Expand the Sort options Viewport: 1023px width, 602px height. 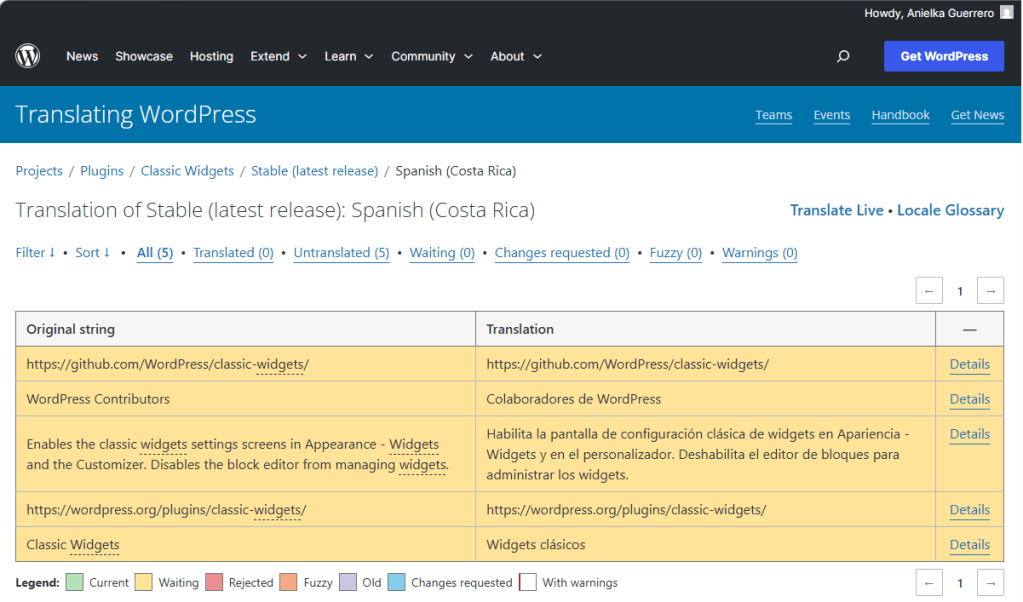point(93,253)
